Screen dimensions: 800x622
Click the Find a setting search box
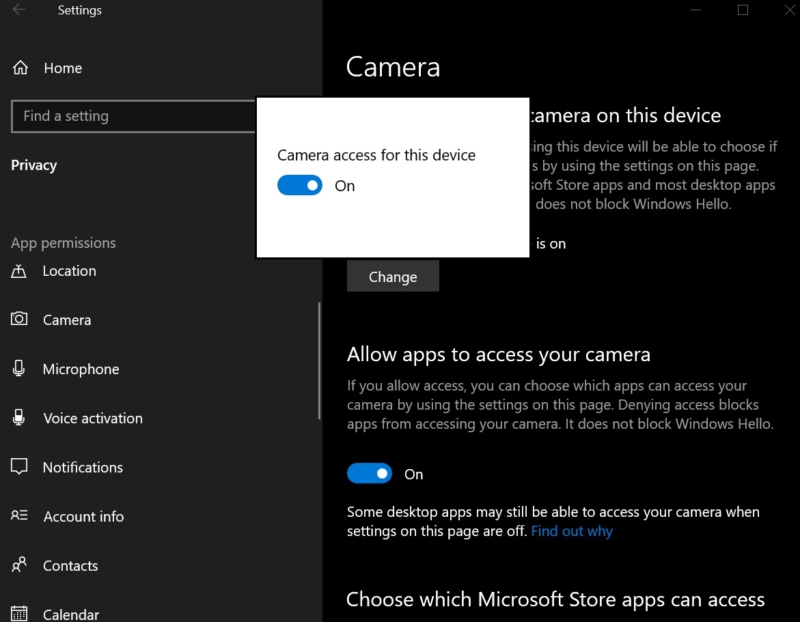coord(130,116)
